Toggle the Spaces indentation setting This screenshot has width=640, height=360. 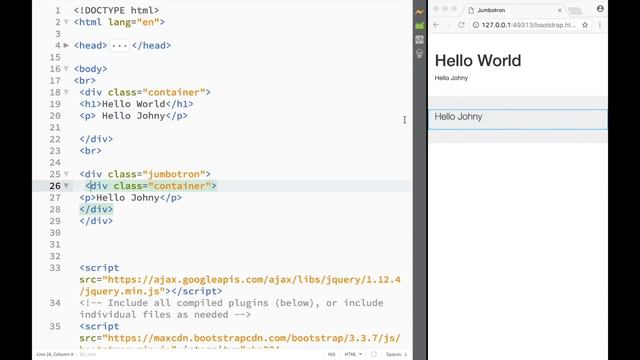(396, 354)
